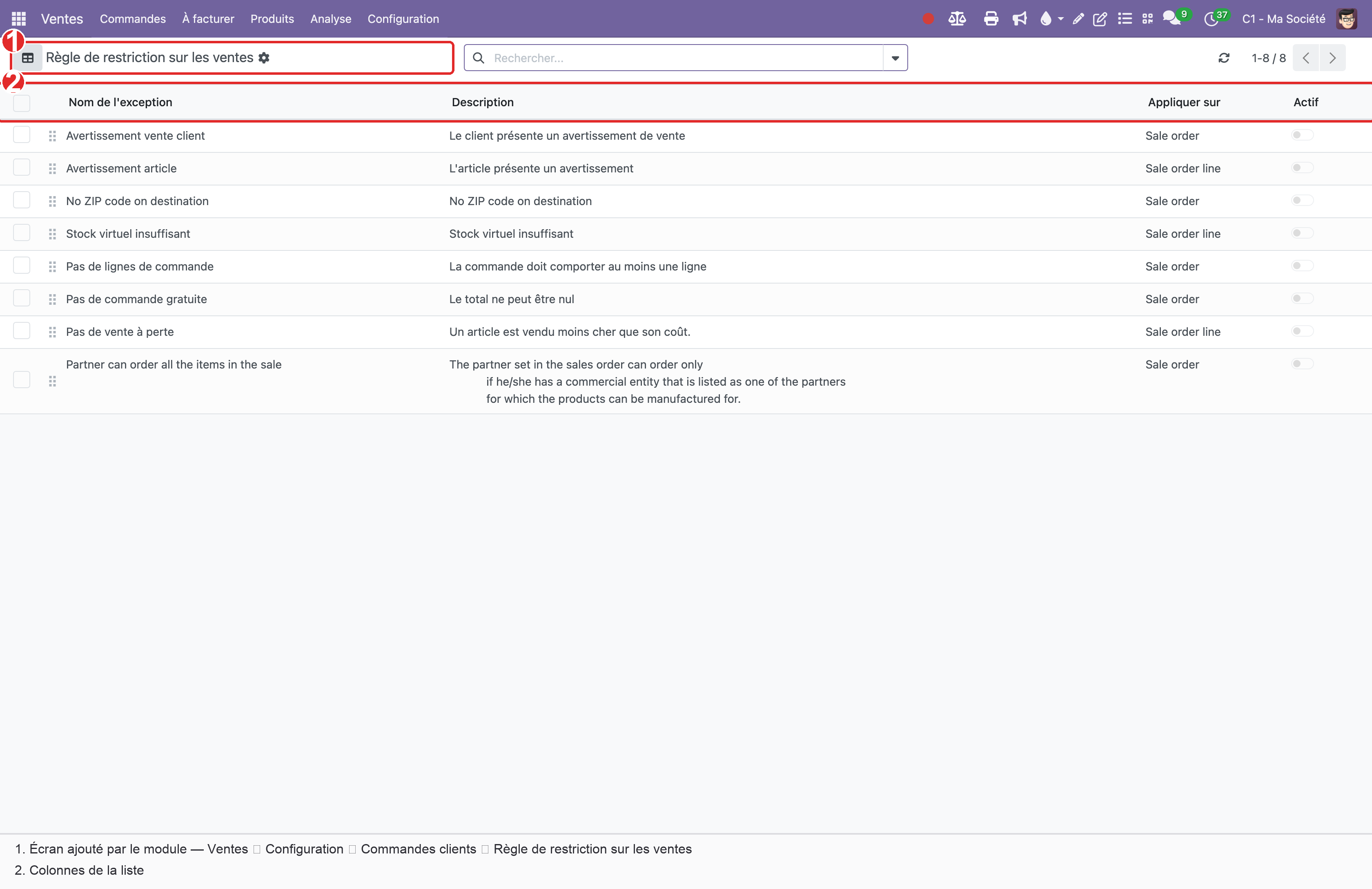Enable Actif for Partner can order all items

1302,364
